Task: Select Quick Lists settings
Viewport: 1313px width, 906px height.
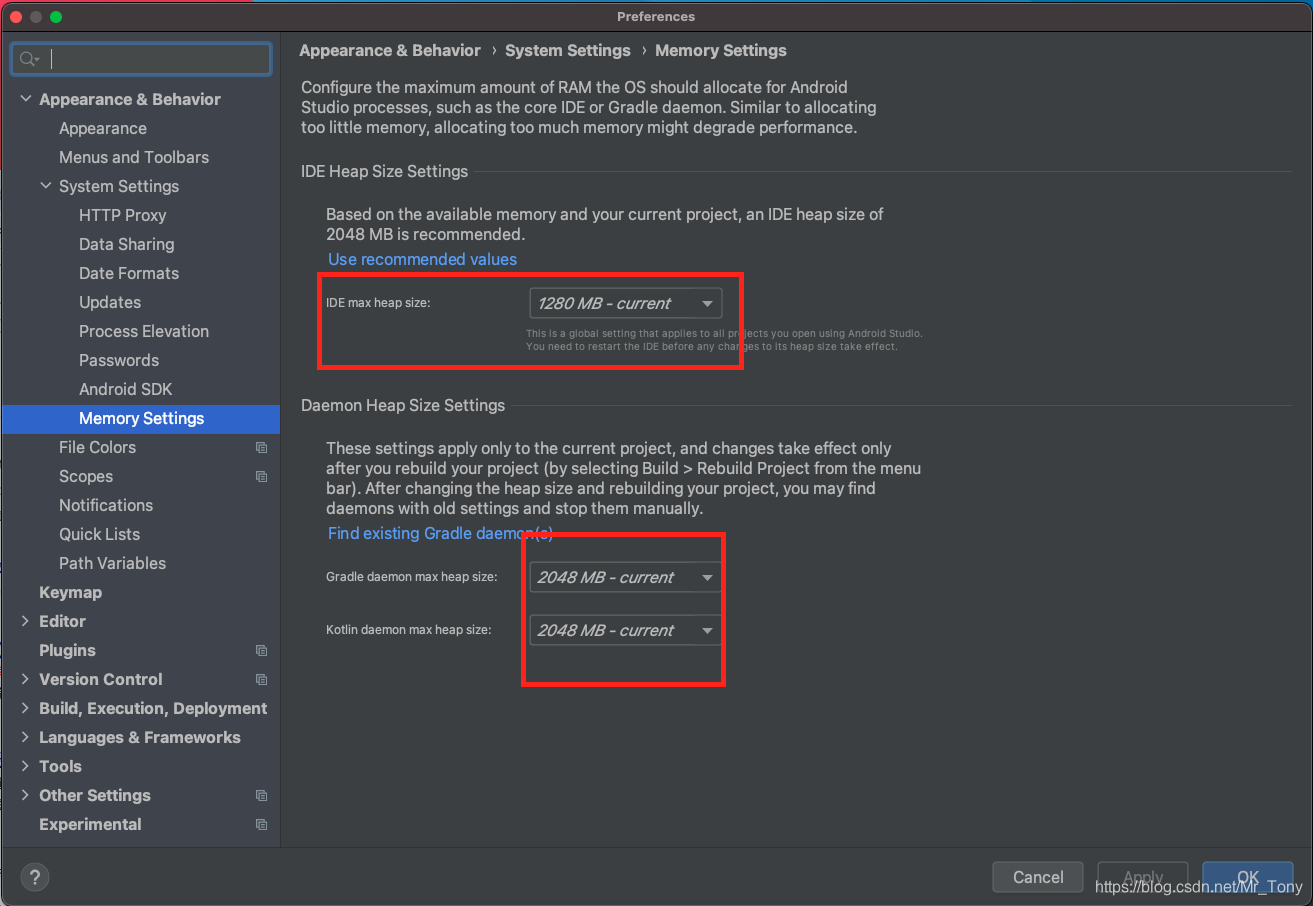Action: 100,534
